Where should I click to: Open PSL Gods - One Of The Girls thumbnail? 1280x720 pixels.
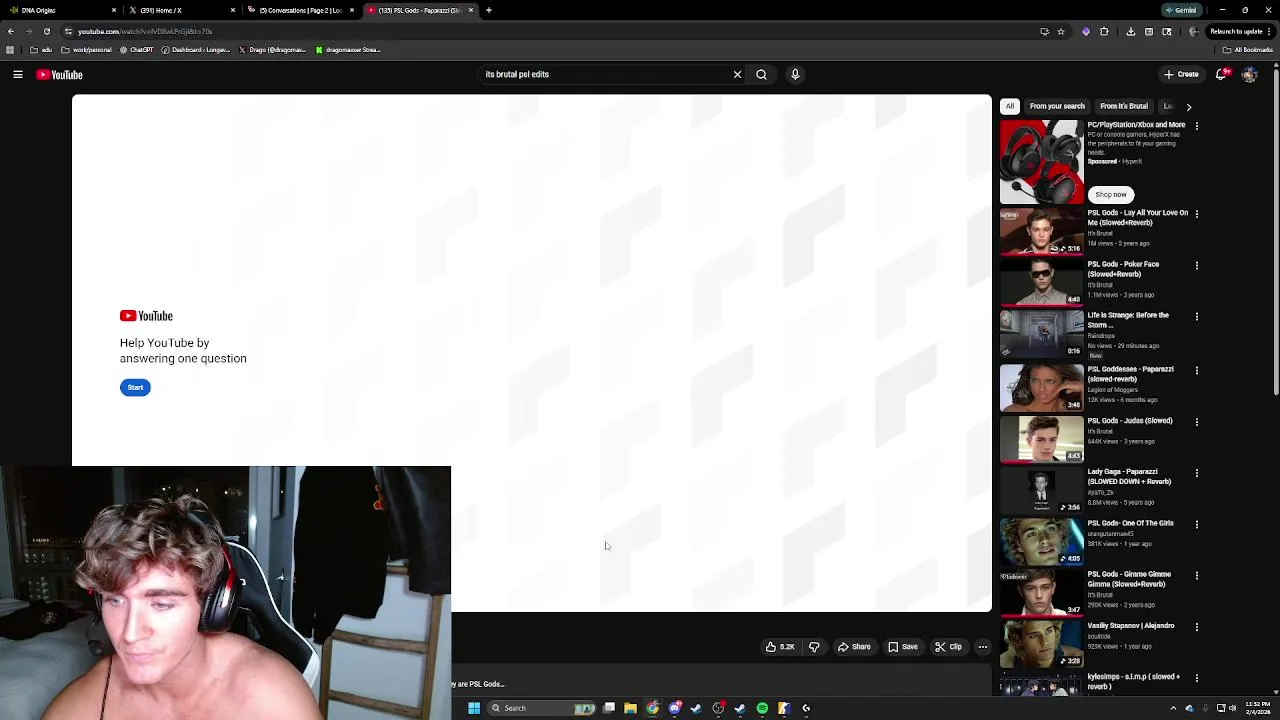(x=1041, y=541)
